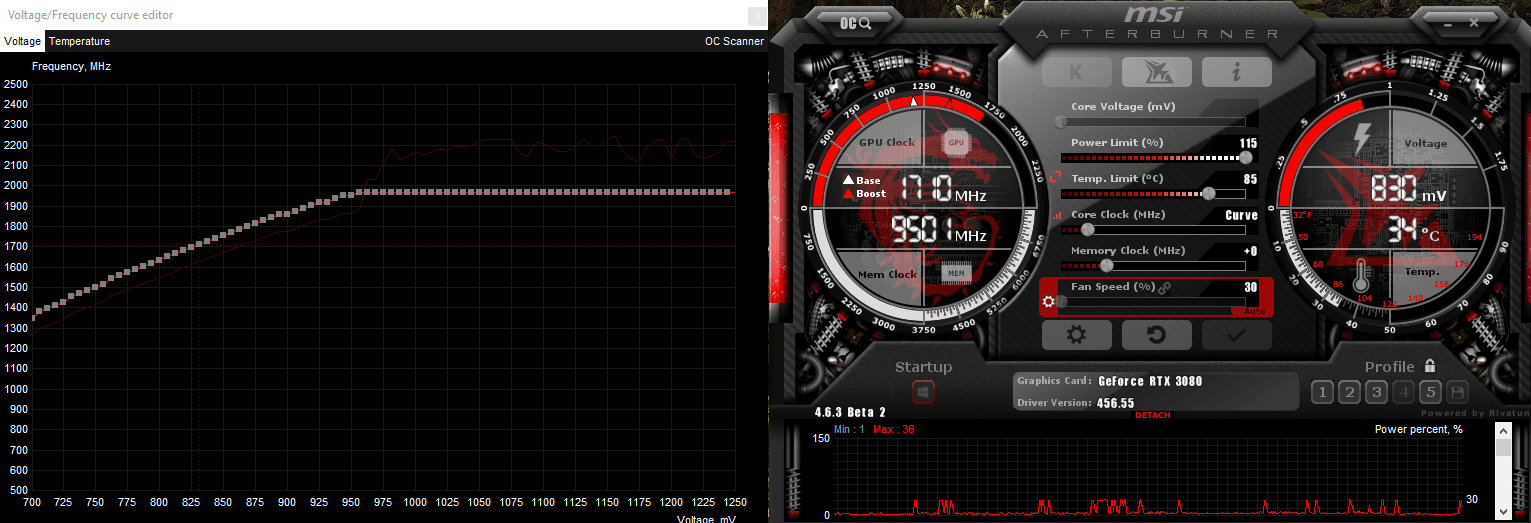Click 'Min : 1' graph label

849,429
